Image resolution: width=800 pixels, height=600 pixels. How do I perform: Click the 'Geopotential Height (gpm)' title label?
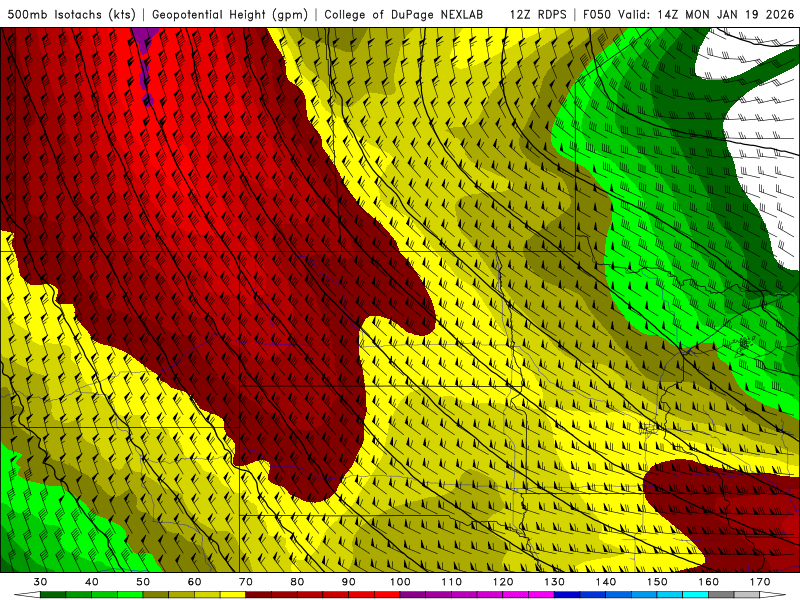click(x=230, y=14)
